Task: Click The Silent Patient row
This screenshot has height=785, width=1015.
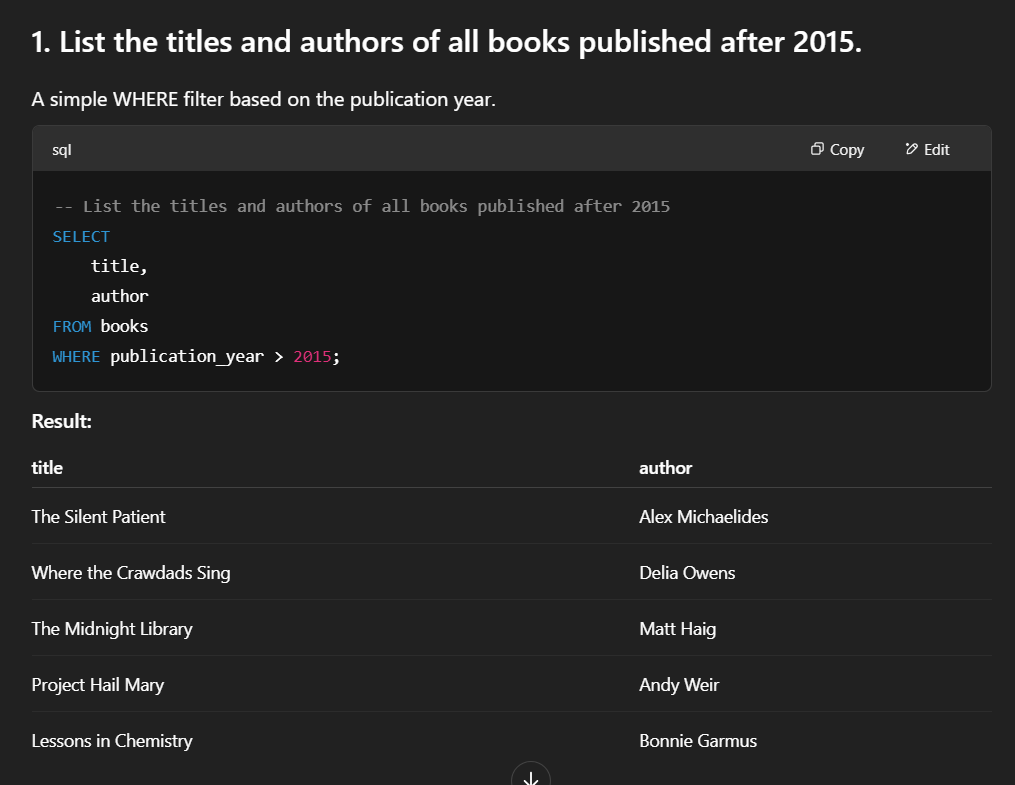Action: 98,517
